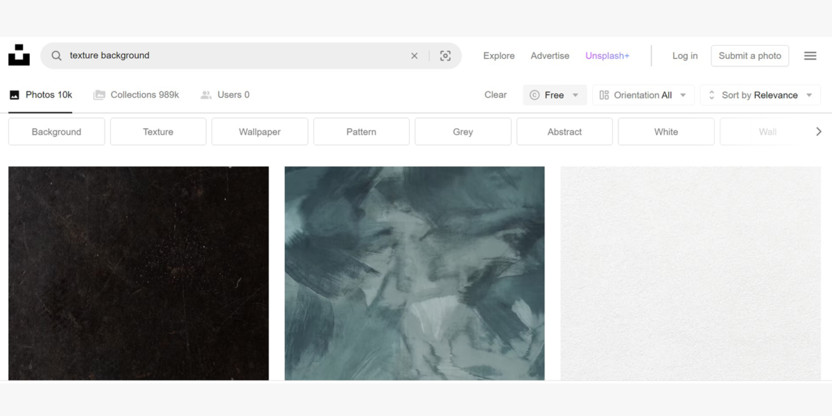Click the Submit a photo button

coord(749,56)
